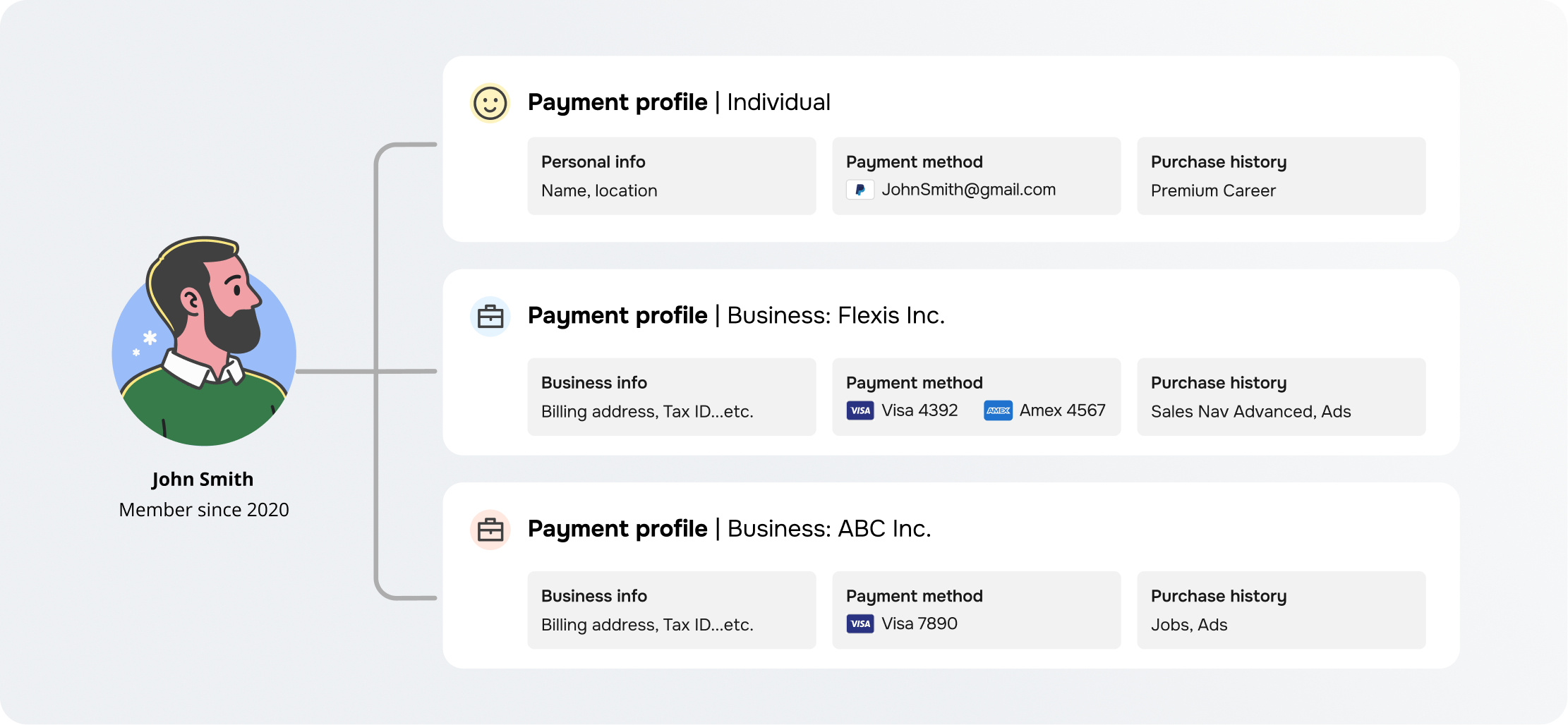Screen dimensions: 1568x725
Task: Open the Flexis Inc. Business info card
Action: [x=672, y=397]
